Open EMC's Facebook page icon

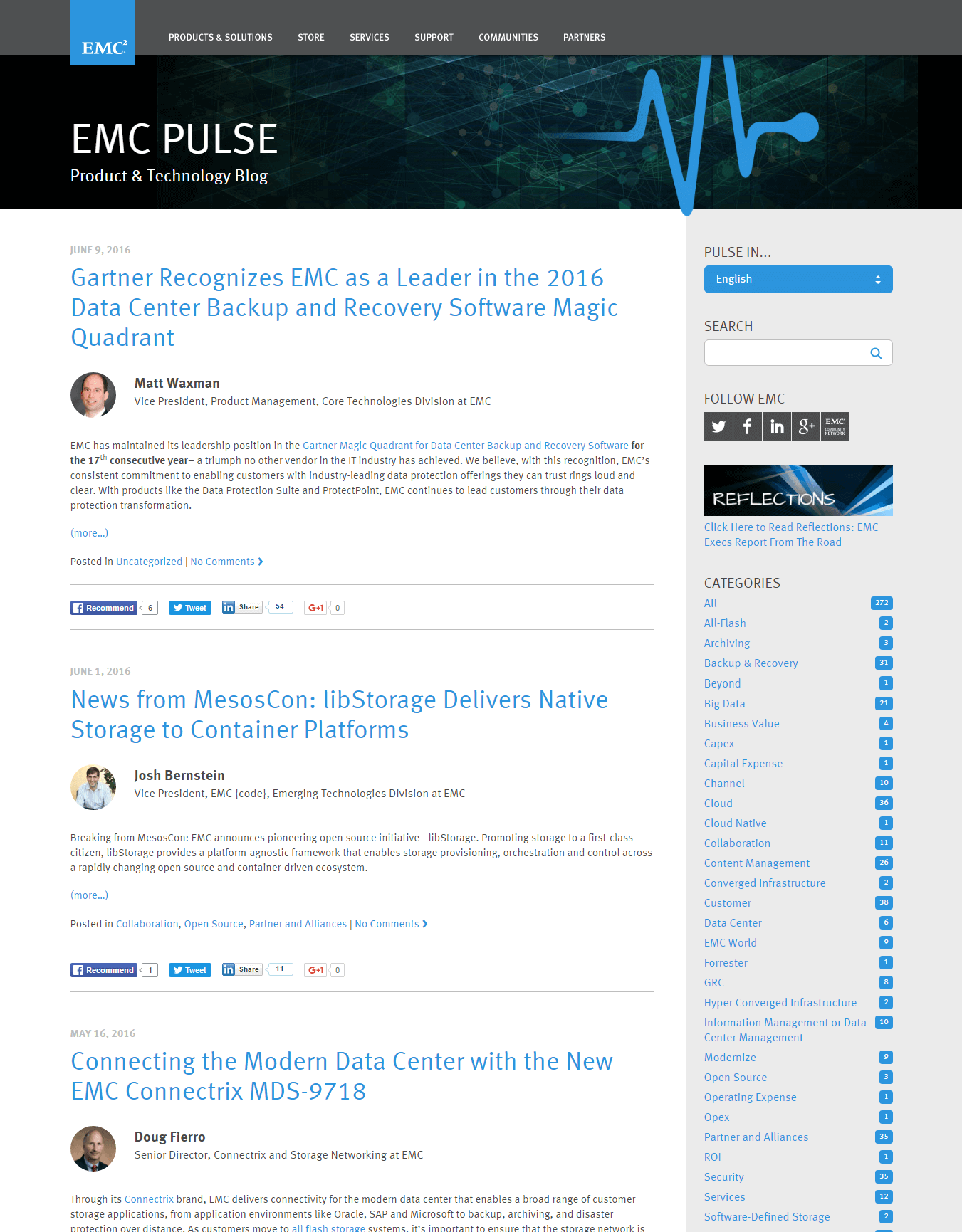(748, 426)
